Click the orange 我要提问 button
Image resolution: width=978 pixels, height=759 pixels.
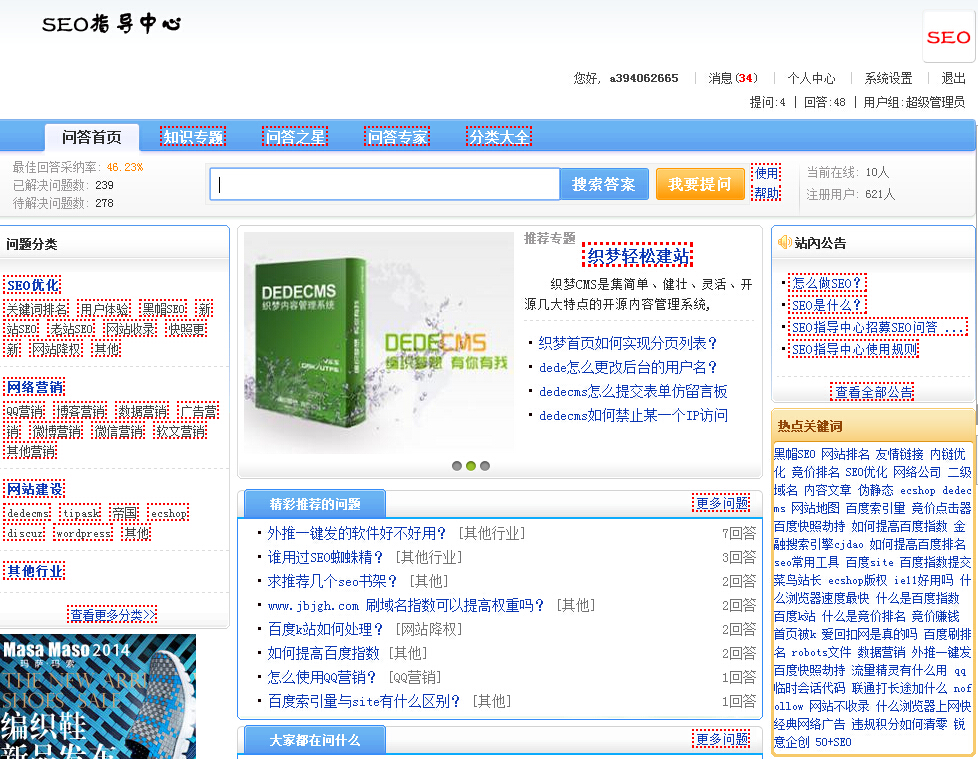(x=700, y=184)
